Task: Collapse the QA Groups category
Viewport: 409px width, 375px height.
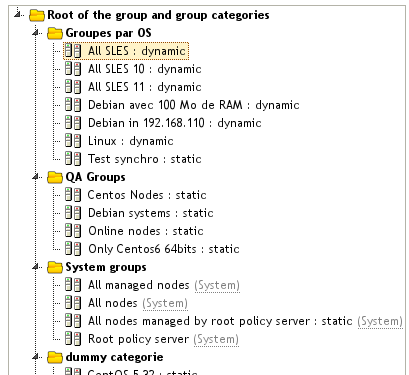Action: click(x=36, y=176)
